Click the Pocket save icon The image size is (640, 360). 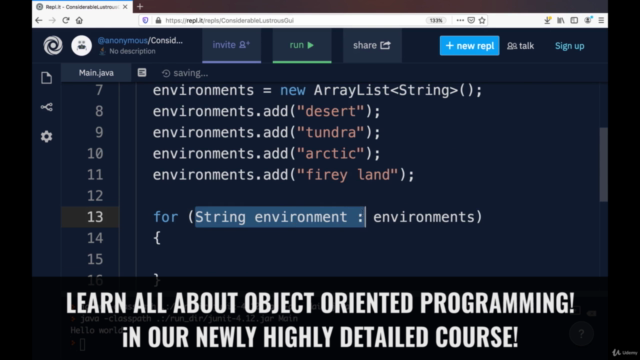tap(471, 20)
